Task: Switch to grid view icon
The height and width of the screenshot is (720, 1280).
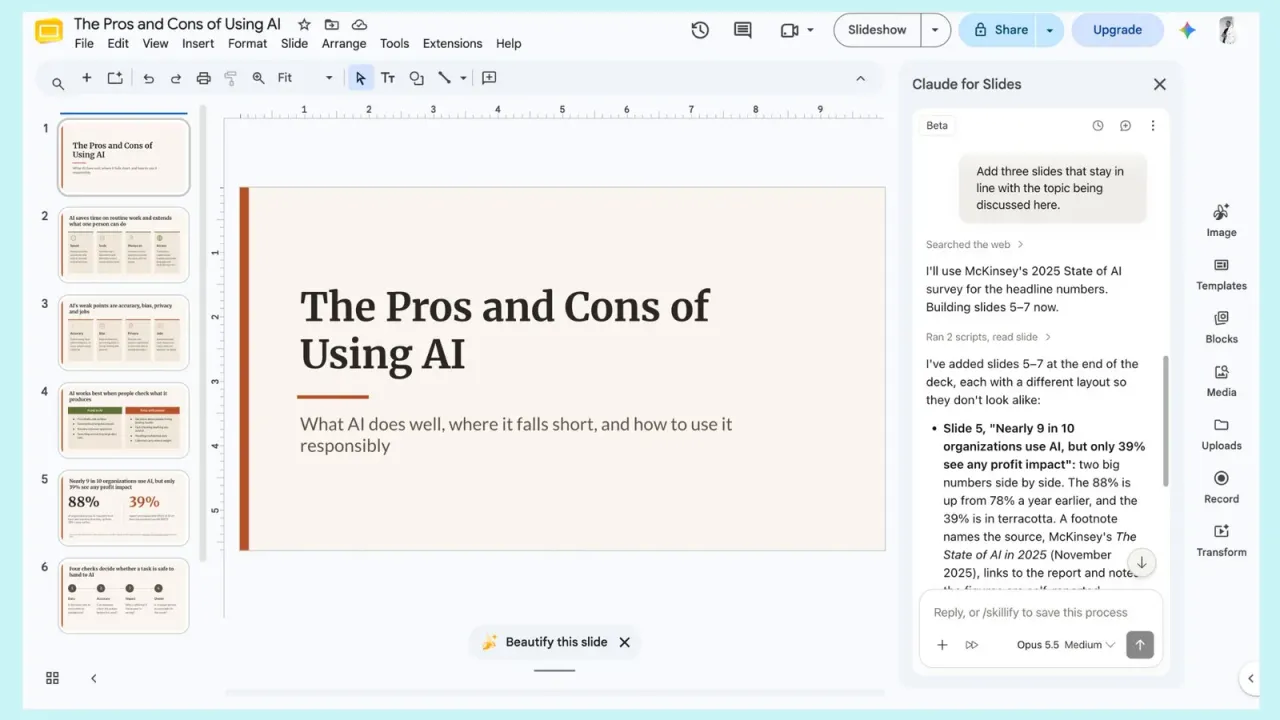Action: tap(53, 678)
